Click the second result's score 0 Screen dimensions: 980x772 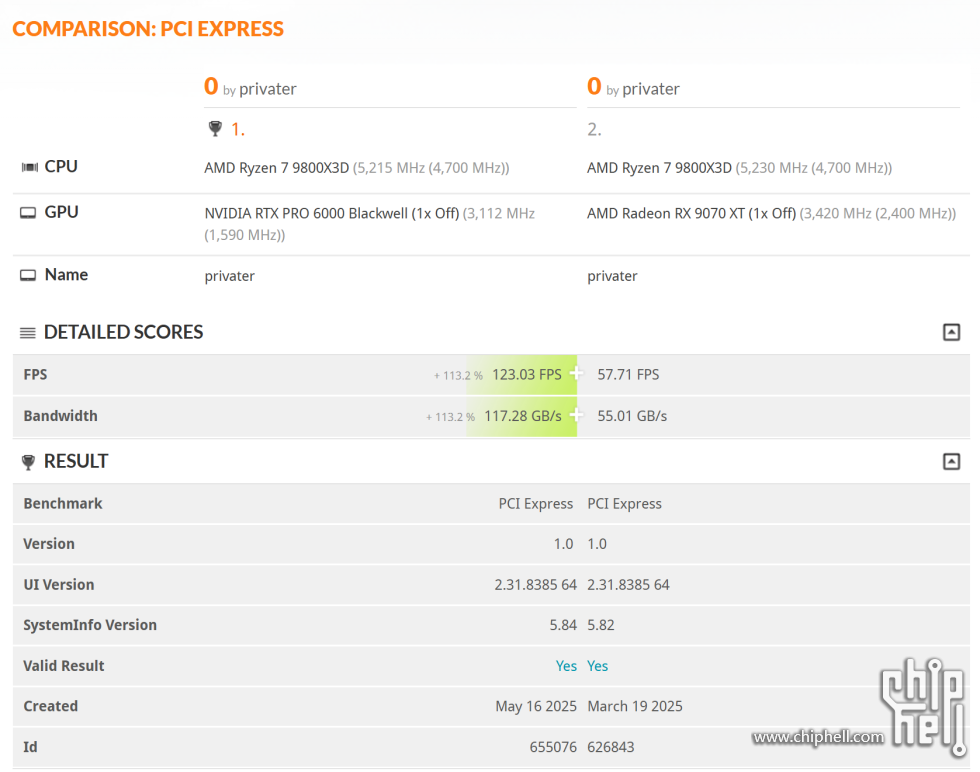[x=594, y=86]
